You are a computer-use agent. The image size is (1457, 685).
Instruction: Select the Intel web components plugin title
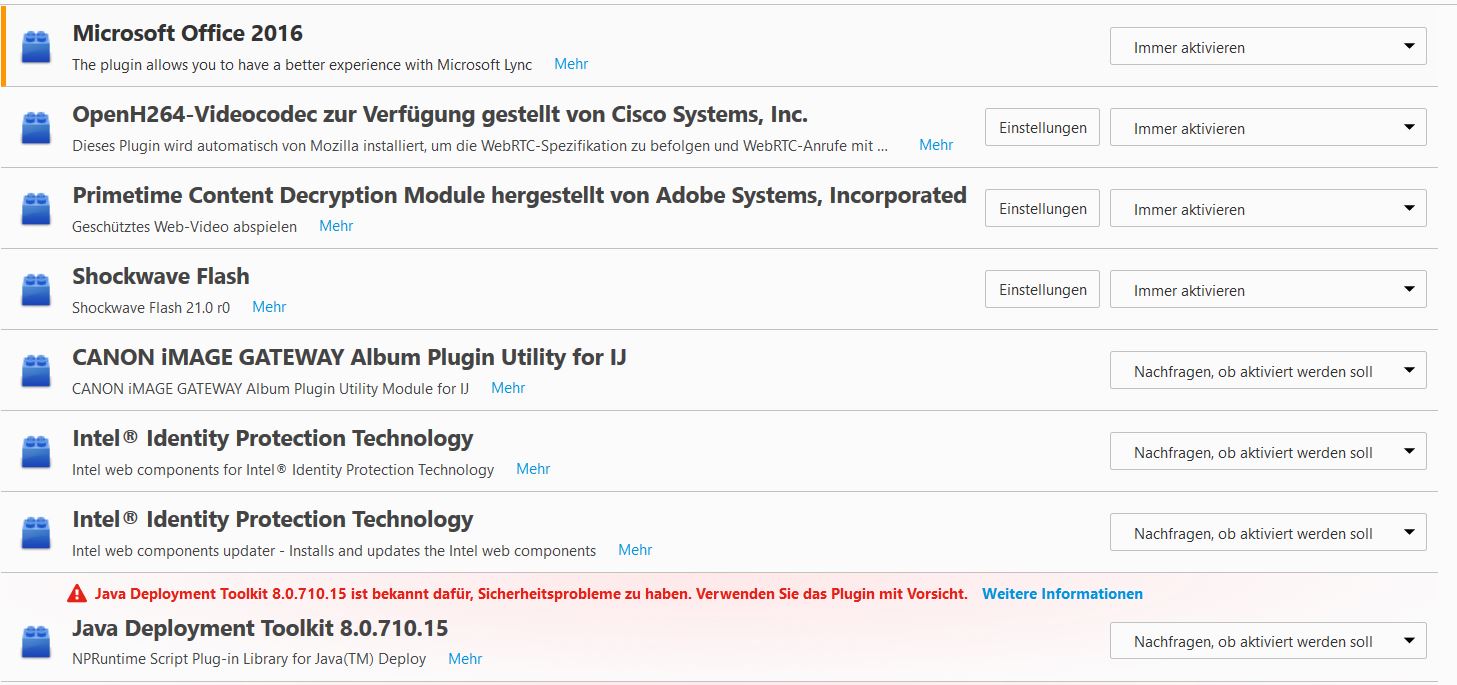point(272,438)
